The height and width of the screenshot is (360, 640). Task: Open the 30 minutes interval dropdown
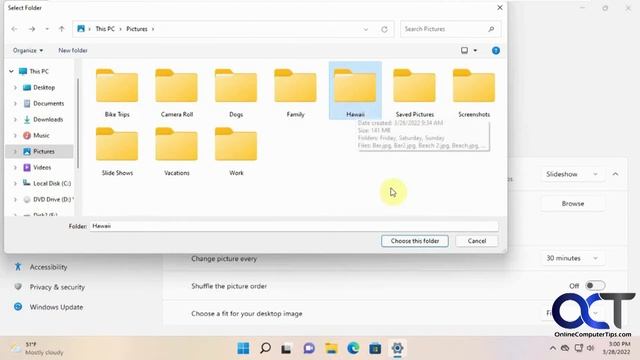572,258
